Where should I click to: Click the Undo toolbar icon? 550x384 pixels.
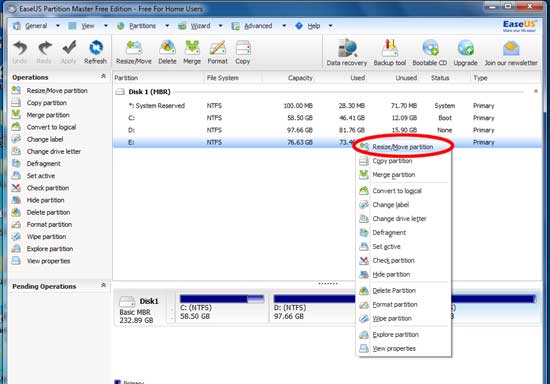pos(20,52)
